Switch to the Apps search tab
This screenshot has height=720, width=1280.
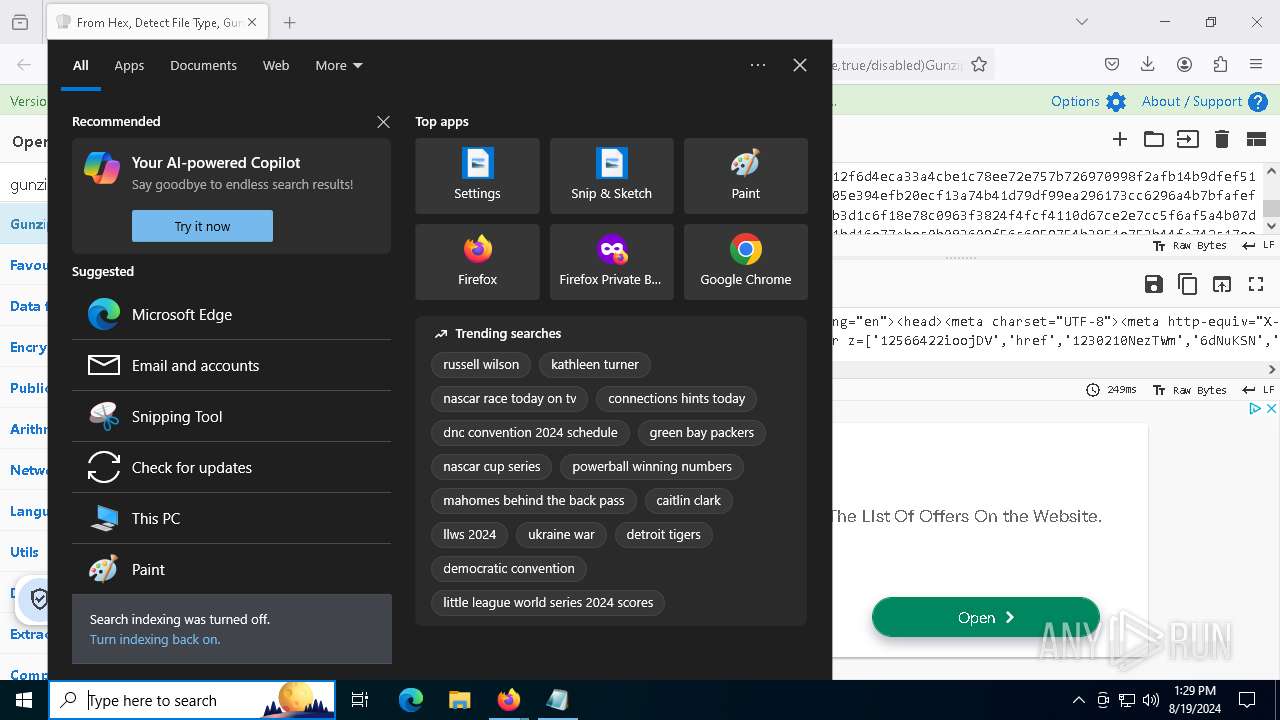129,65
